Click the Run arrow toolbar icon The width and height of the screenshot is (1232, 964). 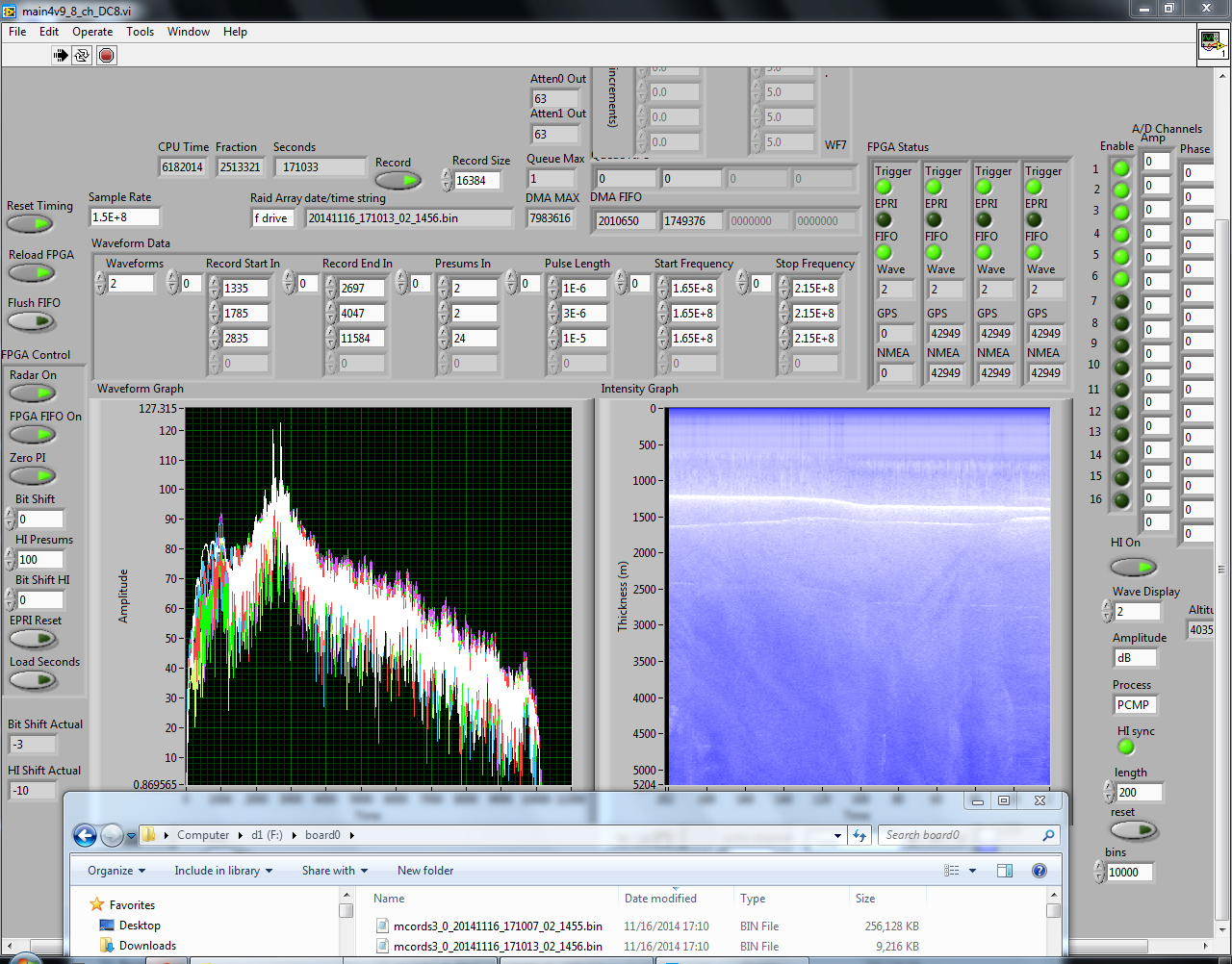(61, 55)
